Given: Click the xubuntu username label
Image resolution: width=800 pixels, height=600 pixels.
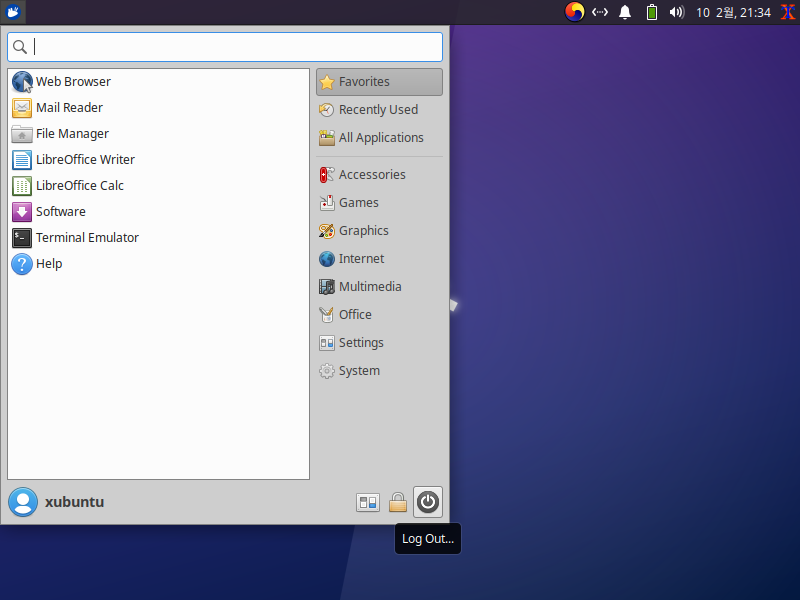Looking at the screenshot, I should coord(74,502).
